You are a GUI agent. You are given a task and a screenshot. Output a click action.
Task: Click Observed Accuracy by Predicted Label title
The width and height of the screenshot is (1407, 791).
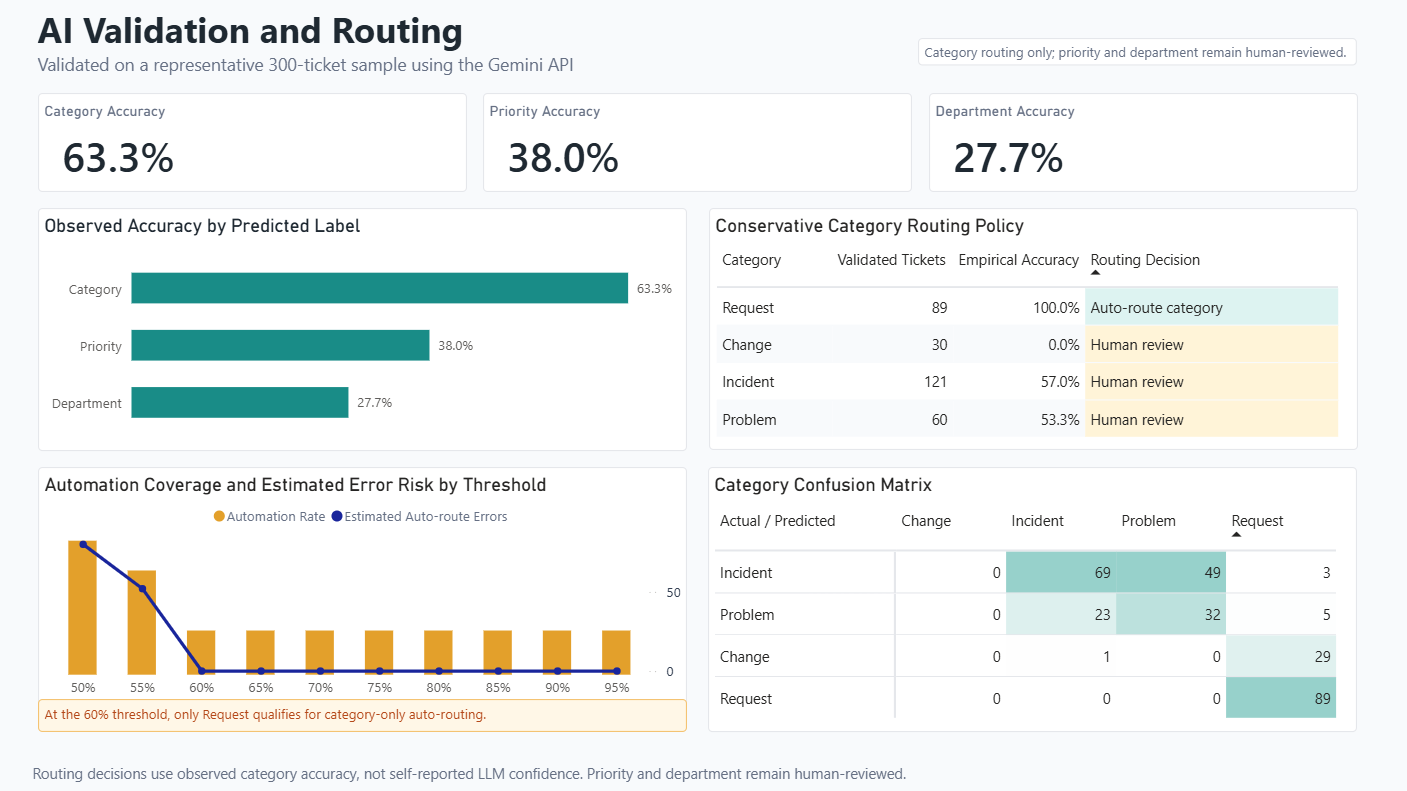click(203, 226)
